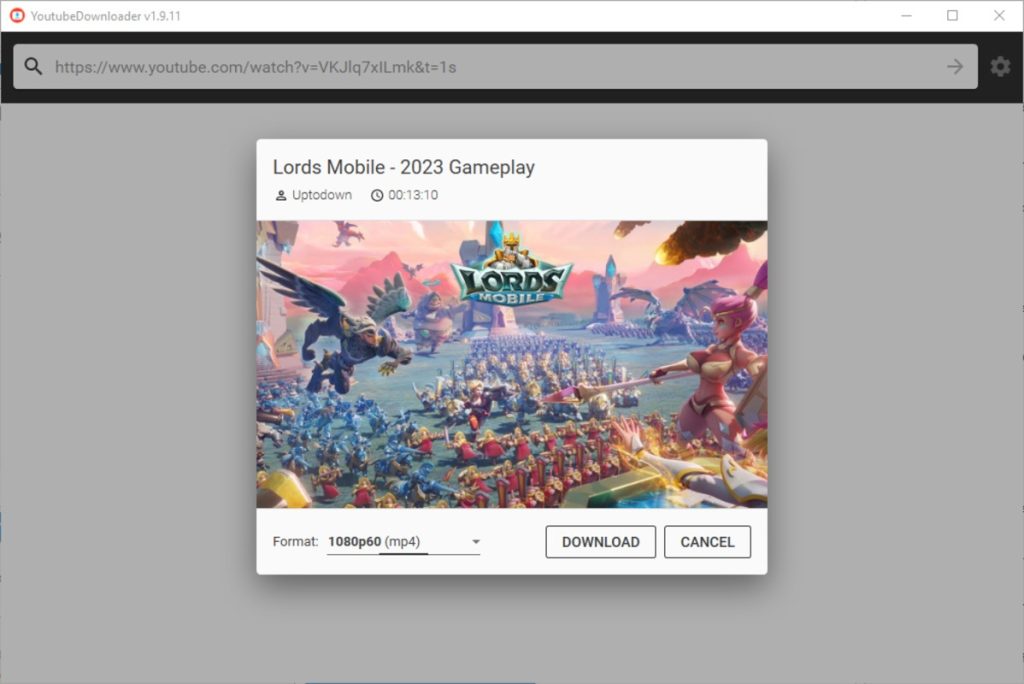Open settings via the gear icon
This screenshot has width=1024, height=684.
coord(1000,67)
